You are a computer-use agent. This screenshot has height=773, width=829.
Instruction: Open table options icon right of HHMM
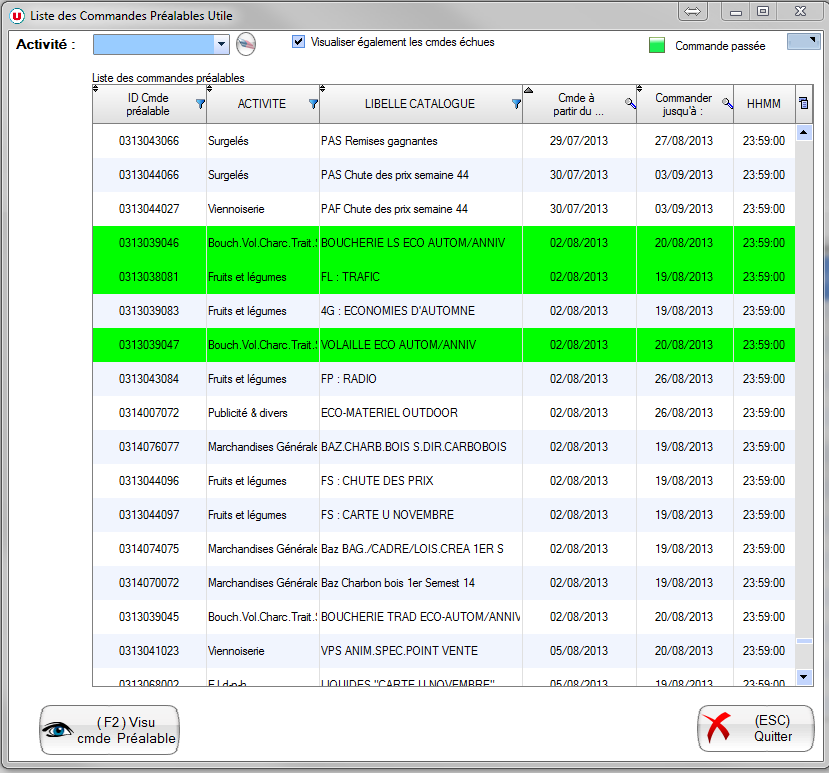click(x=804, y=104)
